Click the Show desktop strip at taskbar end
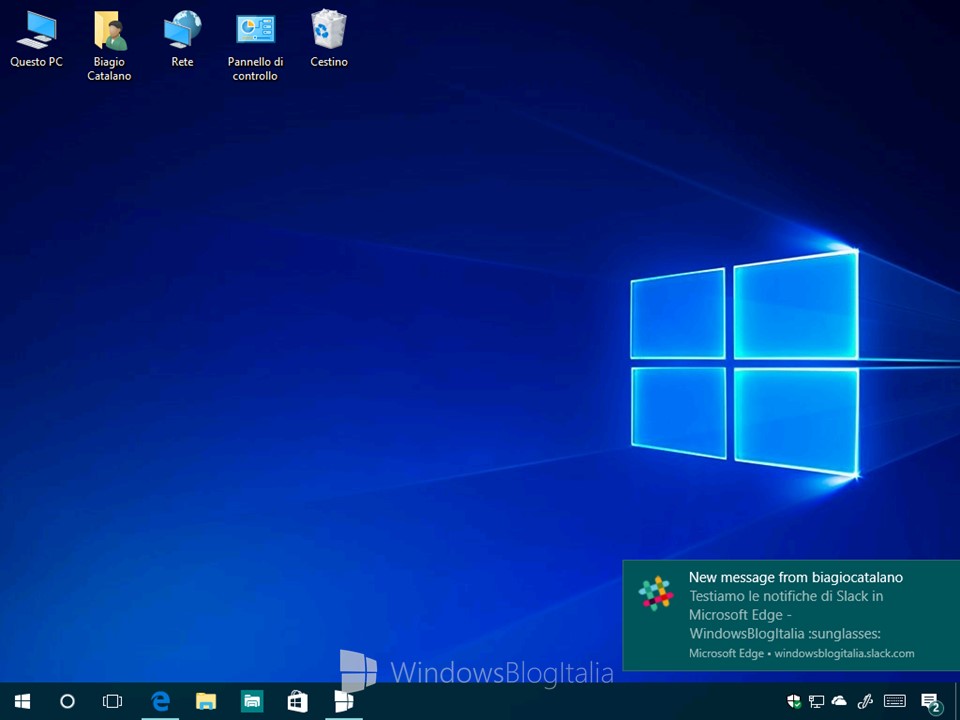This screenshot has width=960, height=720. tap(957, 702)
